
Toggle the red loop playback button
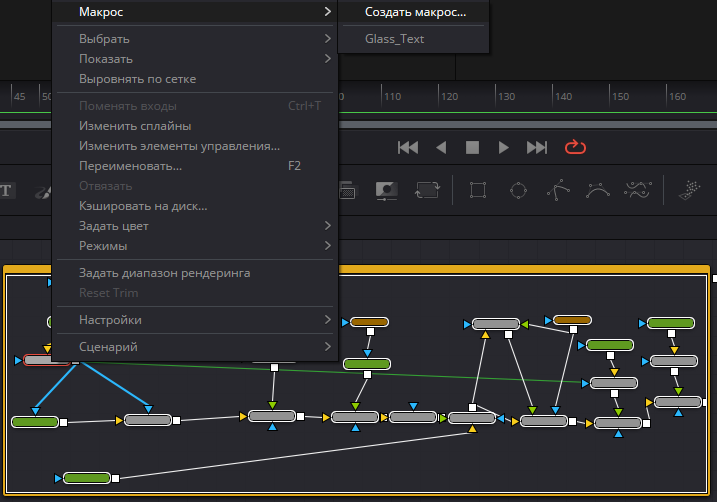click(x=575, y=147)
